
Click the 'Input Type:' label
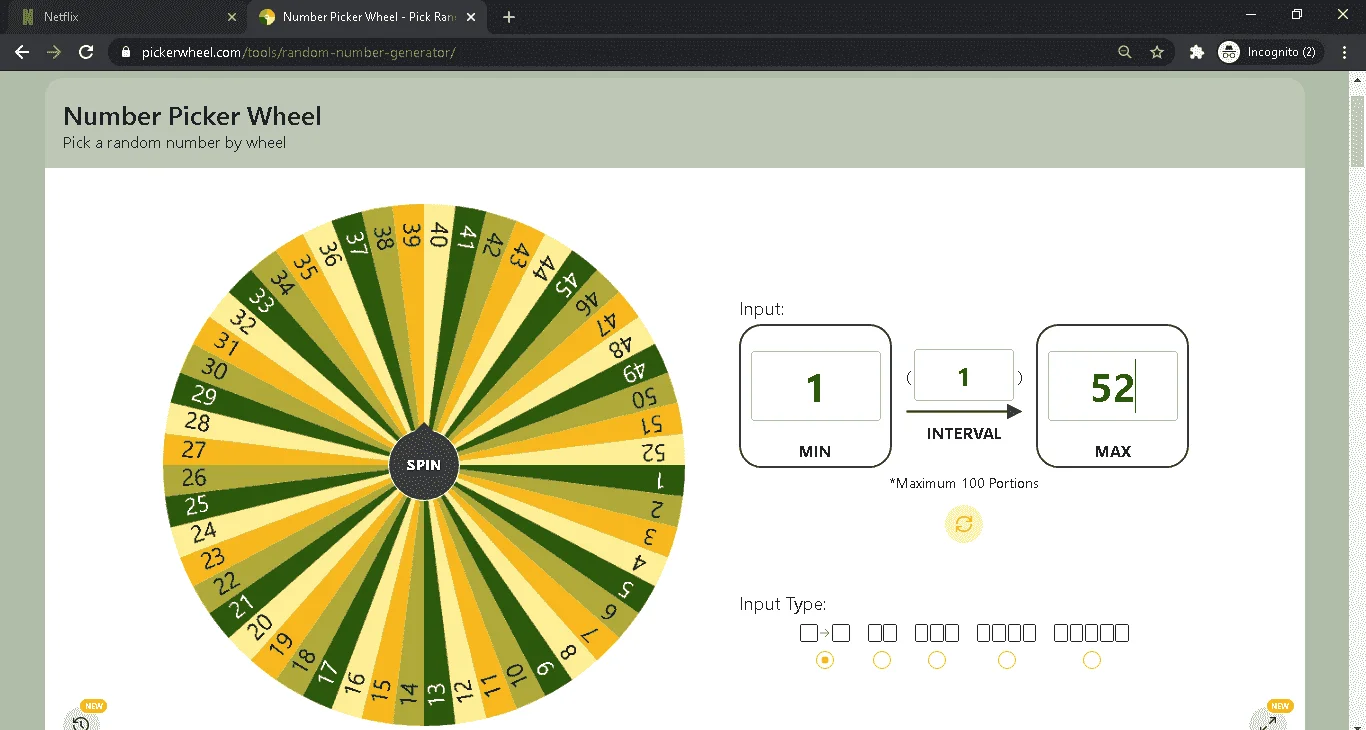click(x=783, y=605)
